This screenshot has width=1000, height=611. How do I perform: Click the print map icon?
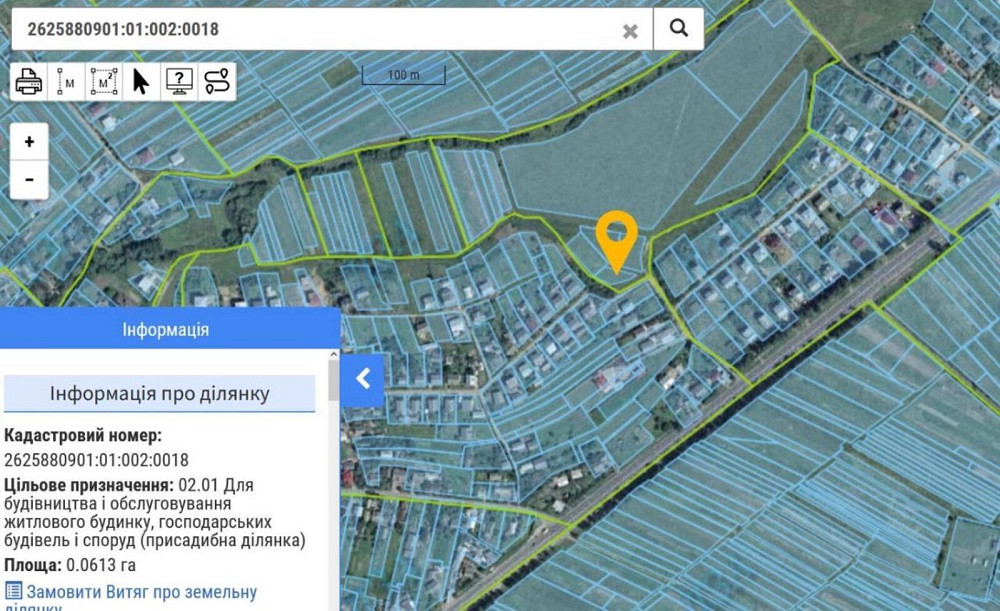(29, 82)
